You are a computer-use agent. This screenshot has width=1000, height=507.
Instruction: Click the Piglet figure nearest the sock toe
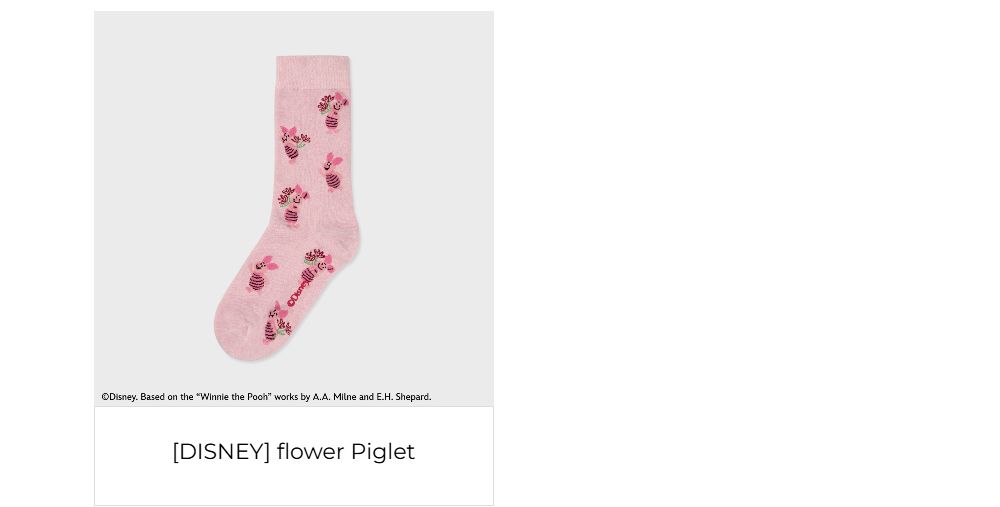coord(276,323)
